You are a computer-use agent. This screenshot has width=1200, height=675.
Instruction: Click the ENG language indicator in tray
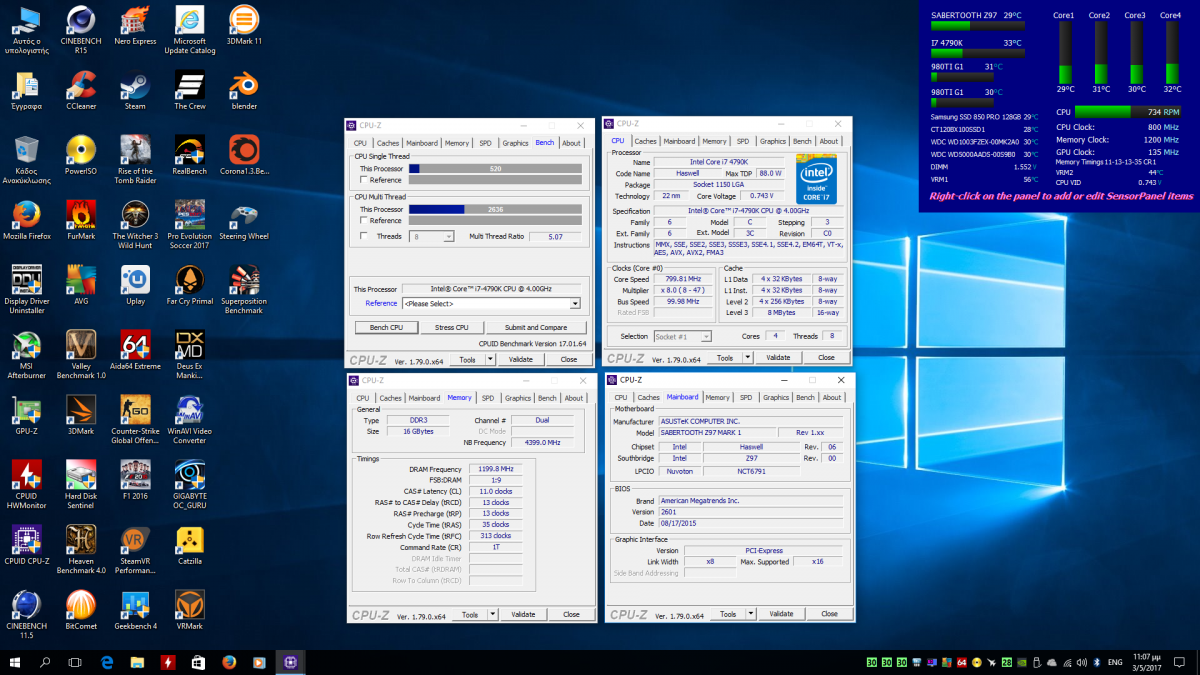[1116, 662]
